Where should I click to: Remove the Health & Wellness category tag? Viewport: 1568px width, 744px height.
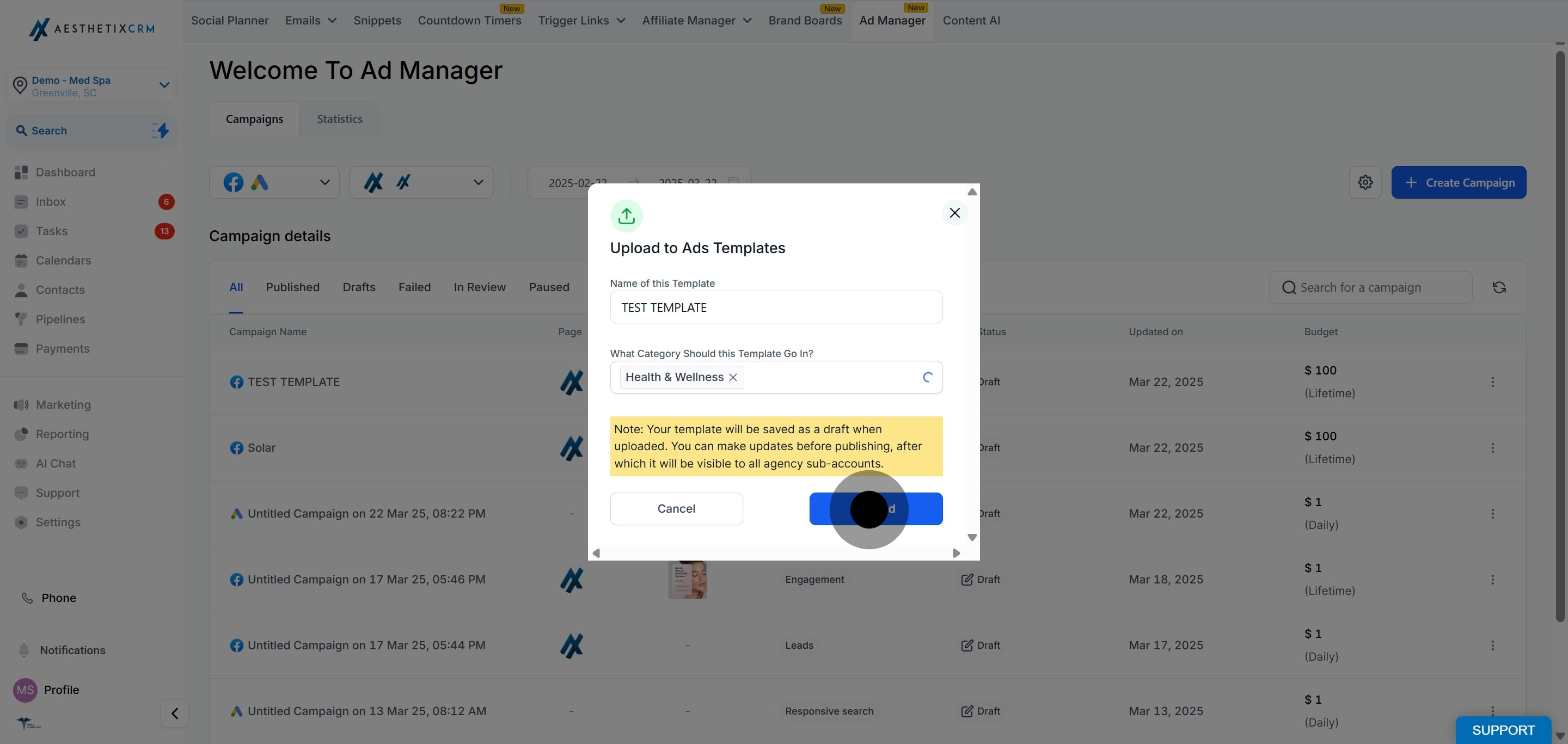click(733, 377)
